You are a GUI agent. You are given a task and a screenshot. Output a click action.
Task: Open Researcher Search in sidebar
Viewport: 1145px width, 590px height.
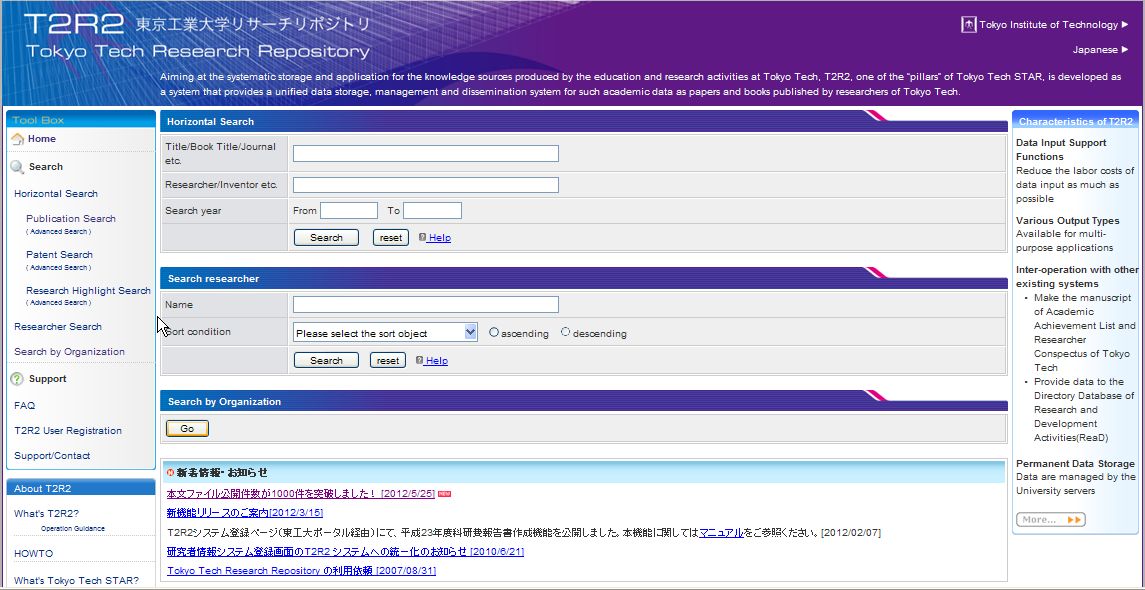[58, 326]
